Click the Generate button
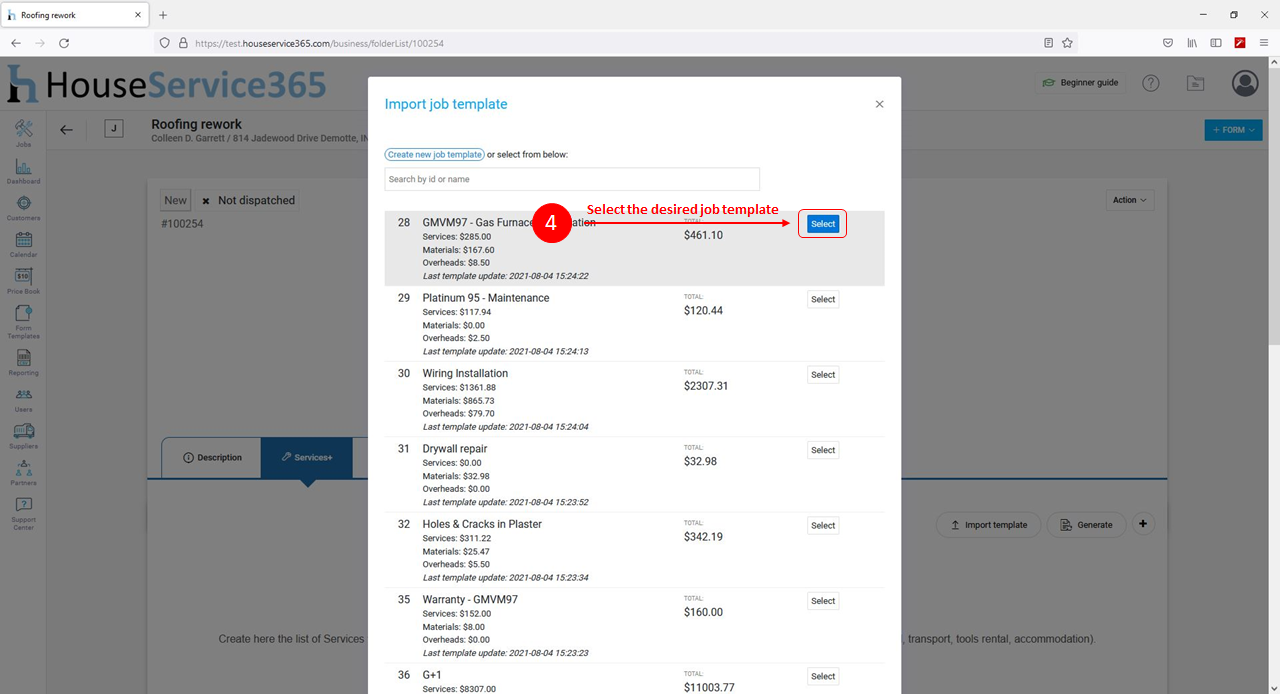 click(x=1086, y=524)
